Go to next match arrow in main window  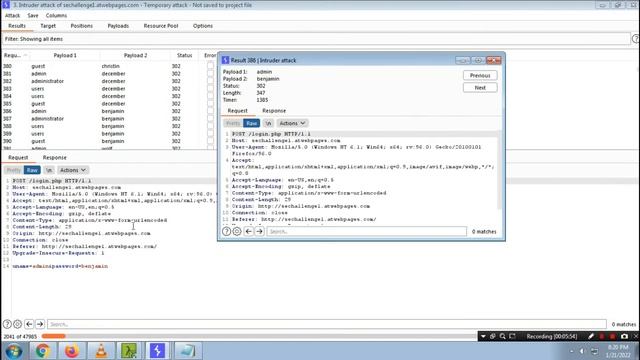pyautogui.click(x=40, y=324)
